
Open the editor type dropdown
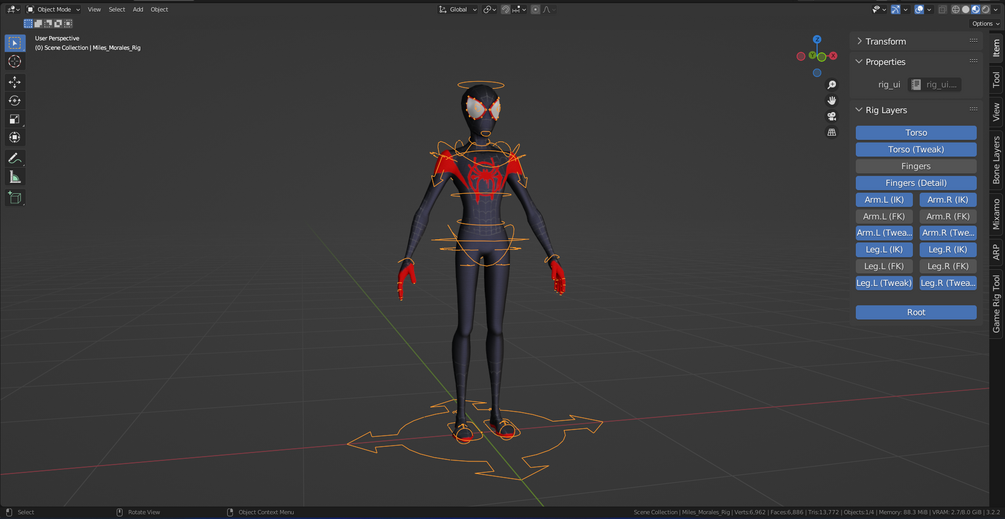pyautogui.click(x=13, y=10)
